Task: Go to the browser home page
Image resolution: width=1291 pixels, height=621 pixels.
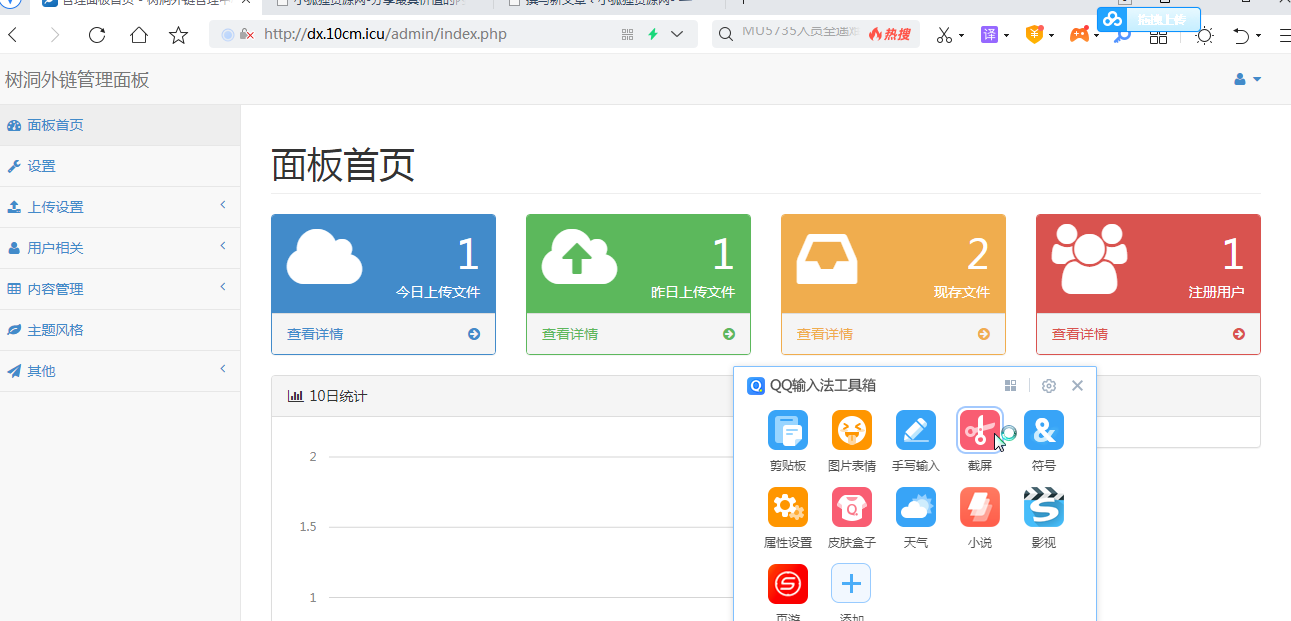Action: [x=139, y=36]
